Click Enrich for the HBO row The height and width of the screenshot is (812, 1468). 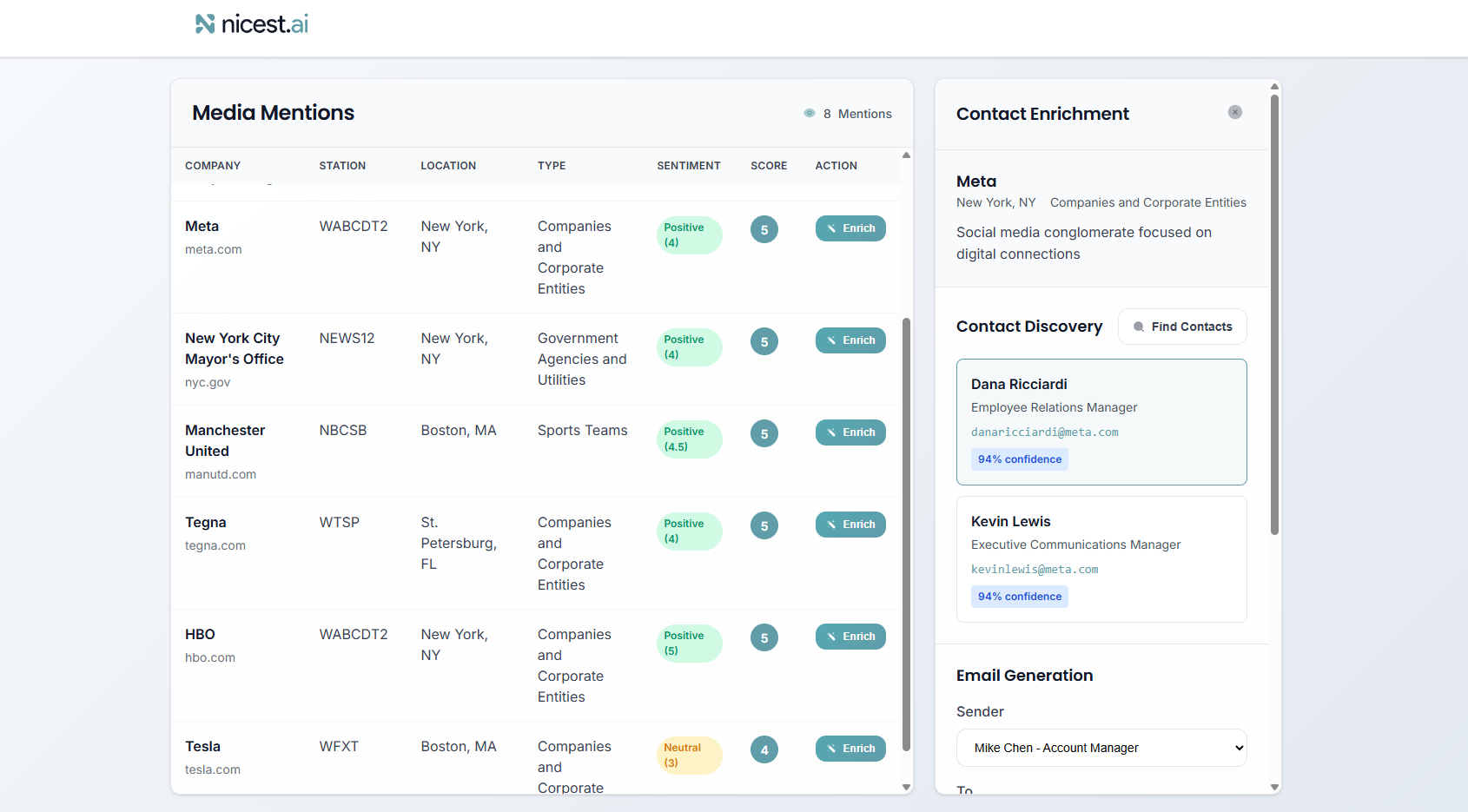point(850,637)
